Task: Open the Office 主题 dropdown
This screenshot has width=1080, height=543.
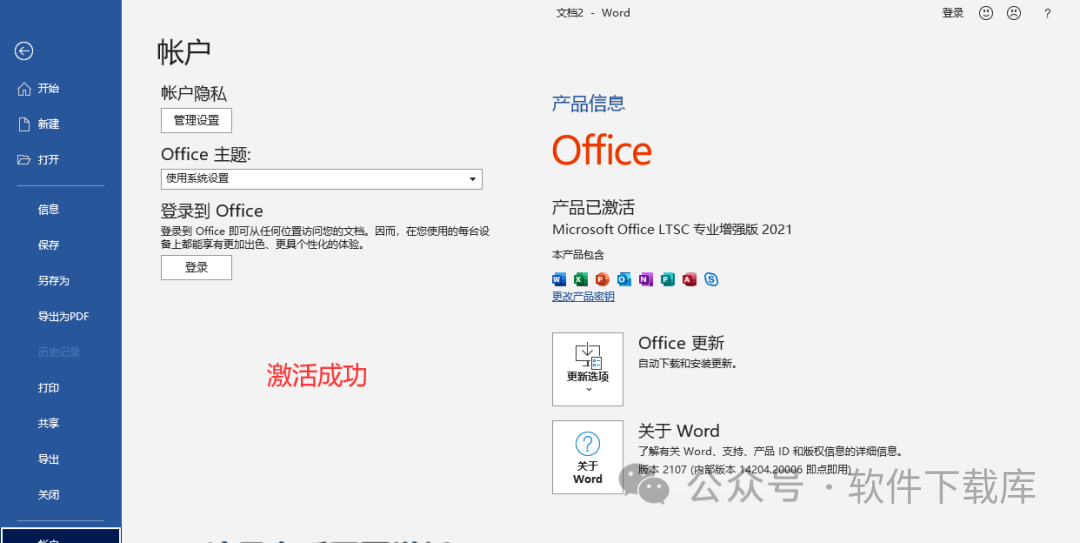Action: [x=322, y=179]
